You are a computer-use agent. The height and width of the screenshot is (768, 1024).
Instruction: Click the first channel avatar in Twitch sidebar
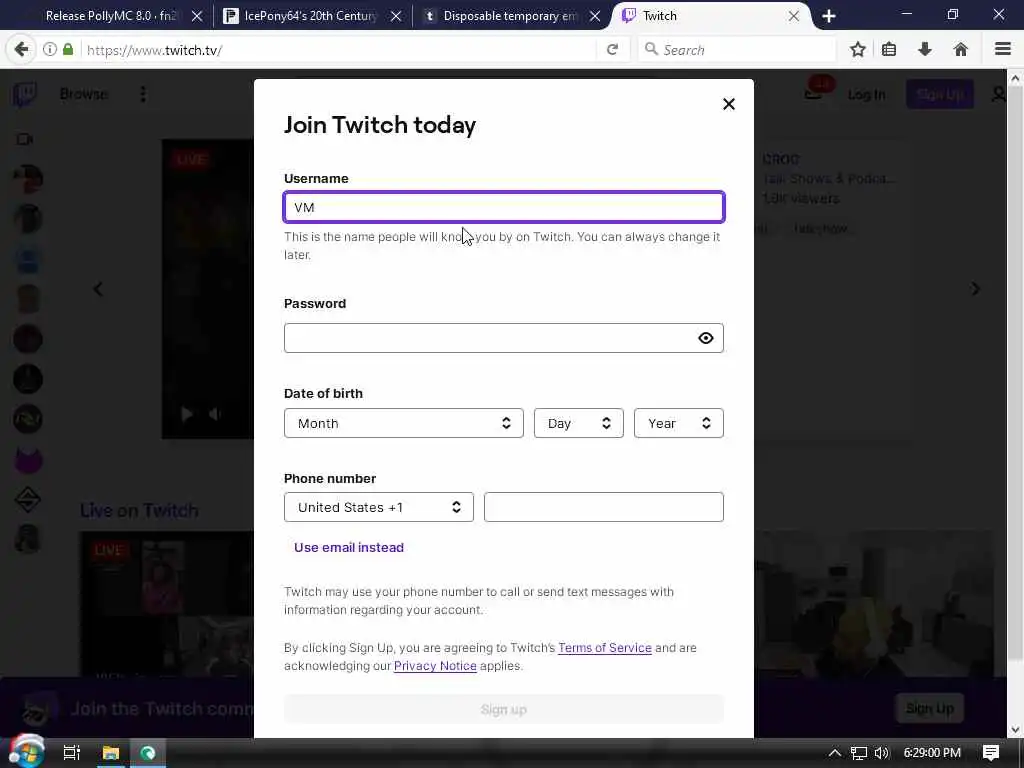pos(28,179)
